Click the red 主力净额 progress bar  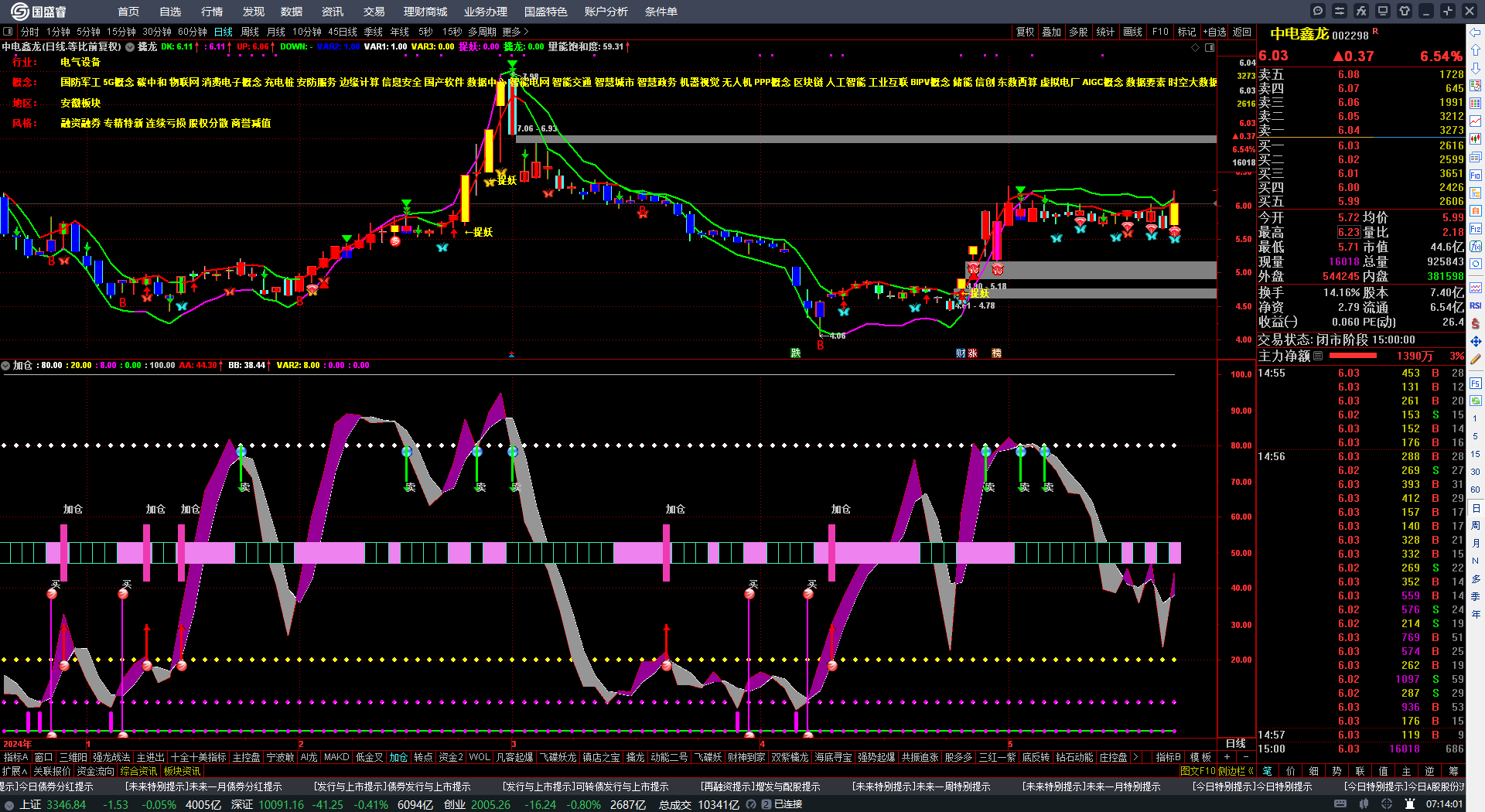[1353, 356]
